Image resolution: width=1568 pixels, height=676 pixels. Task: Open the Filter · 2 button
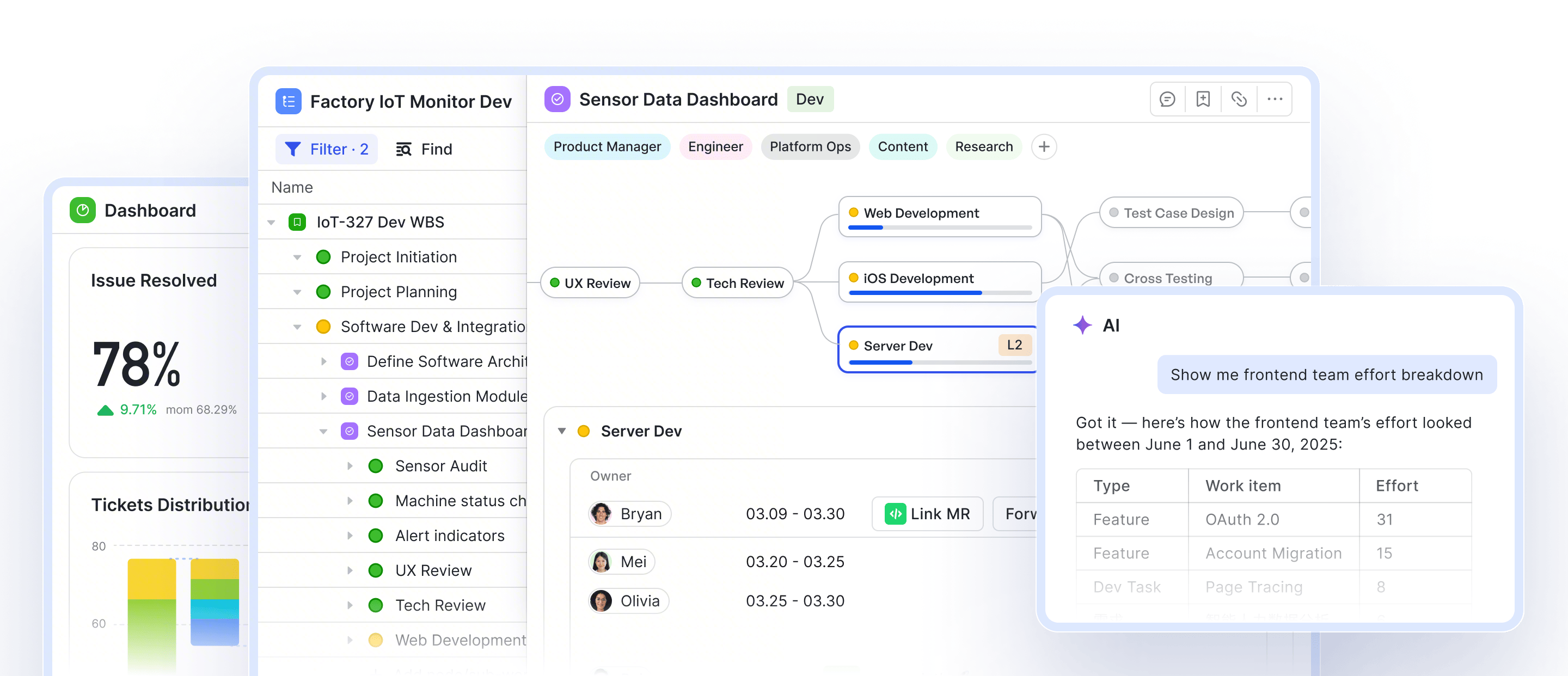(x=326, y=149)
